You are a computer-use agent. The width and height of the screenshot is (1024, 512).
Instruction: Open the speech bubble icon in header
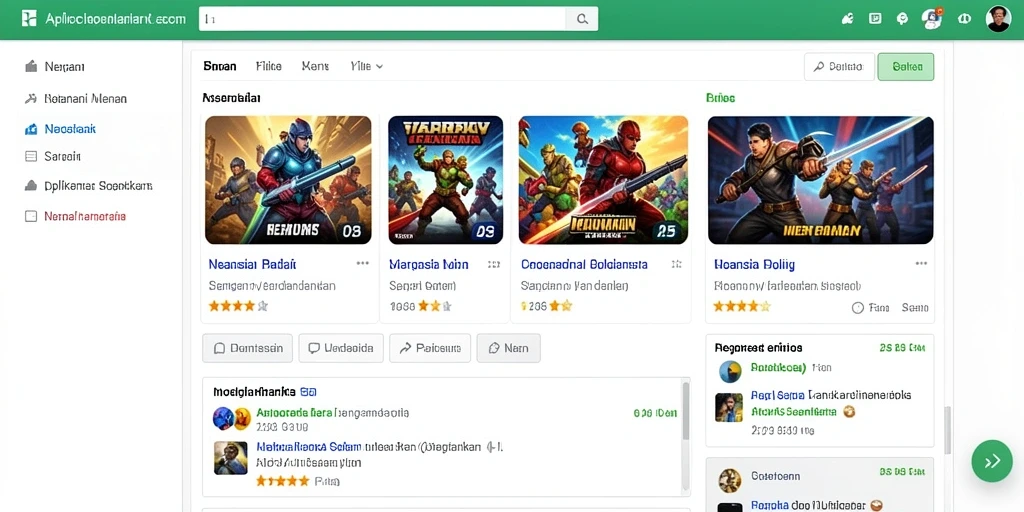coord(903,19)
